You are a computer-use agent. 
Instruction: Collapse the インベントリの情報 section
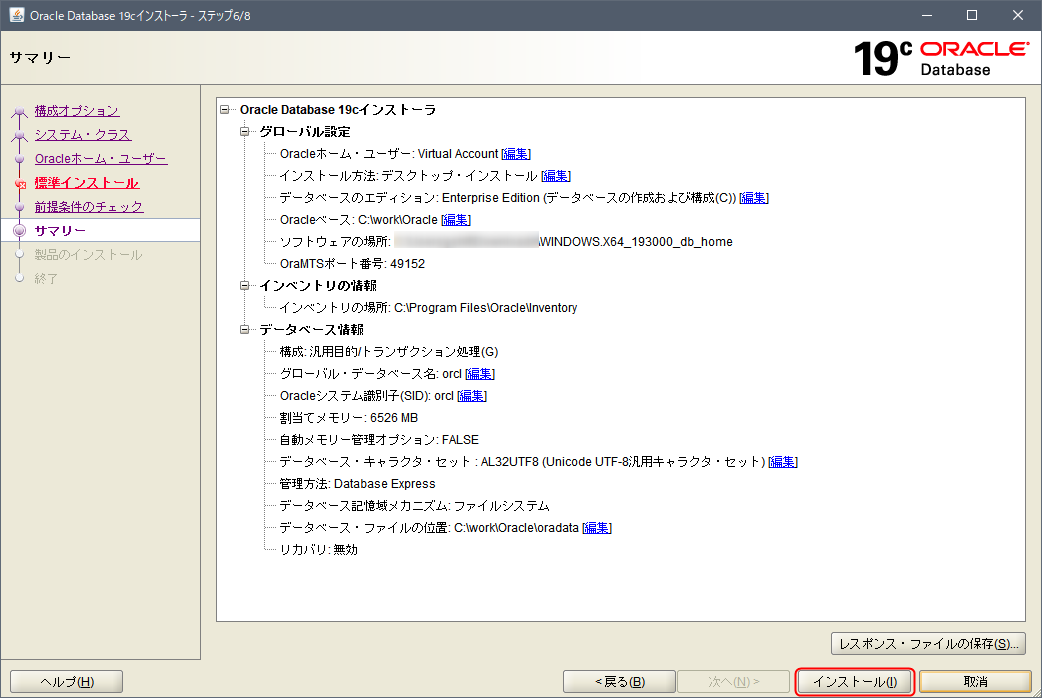coord(246,285)
